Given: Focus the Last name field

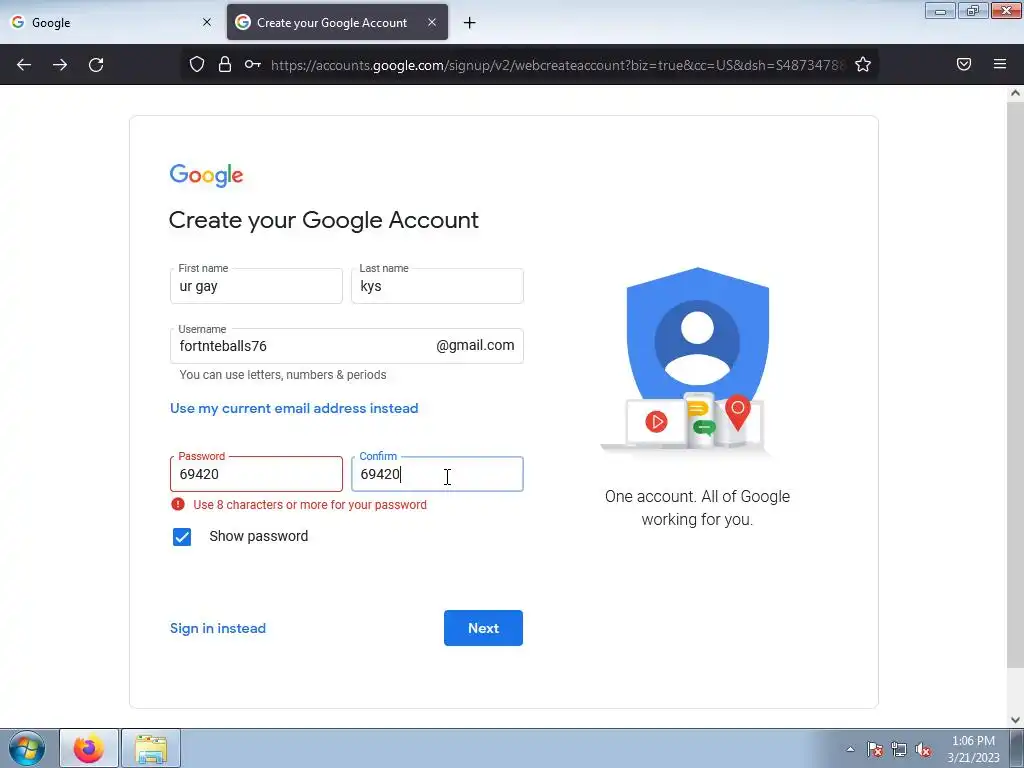Looking at the screenshot, I should click(x=437, y=286).
